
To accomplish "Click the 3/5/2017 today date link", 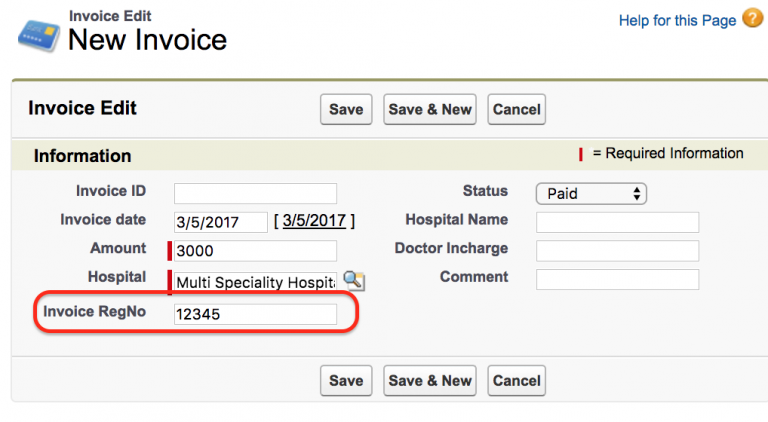I will click(x=313, y=221).
